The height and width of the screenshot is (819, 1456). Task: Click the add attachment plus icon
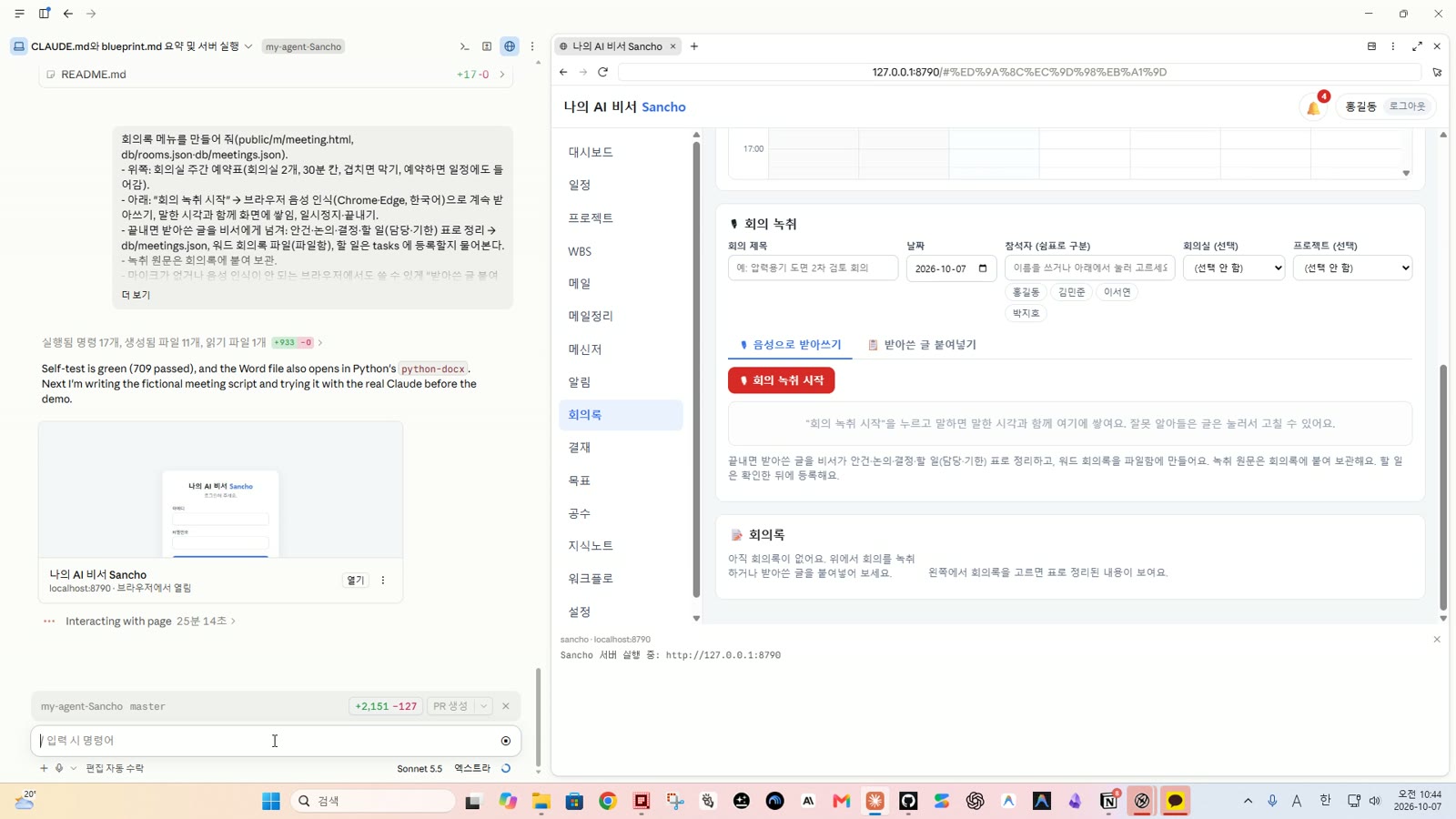point(44,768)
